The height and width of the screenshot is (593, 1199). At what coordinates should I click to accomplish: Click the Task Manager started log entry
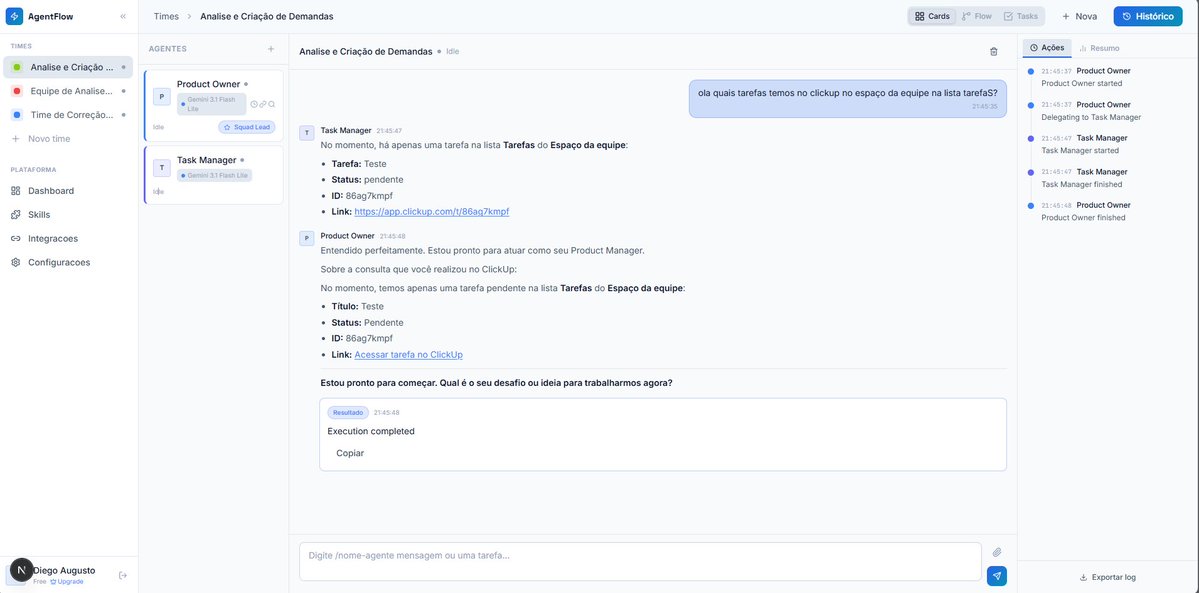point(1086,145)
